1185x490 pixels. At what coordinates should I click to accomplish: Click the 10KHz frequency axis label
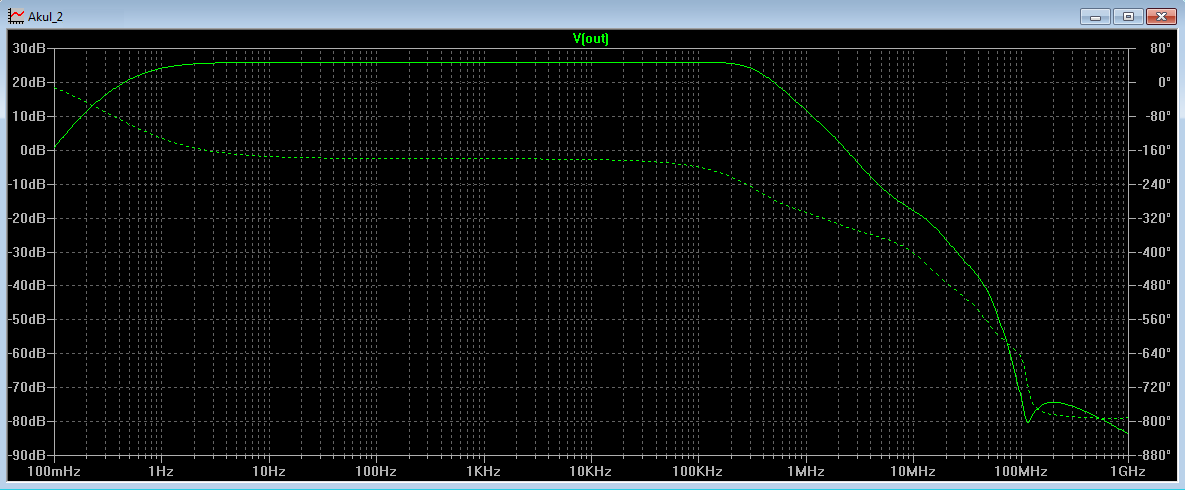point(591,471)
